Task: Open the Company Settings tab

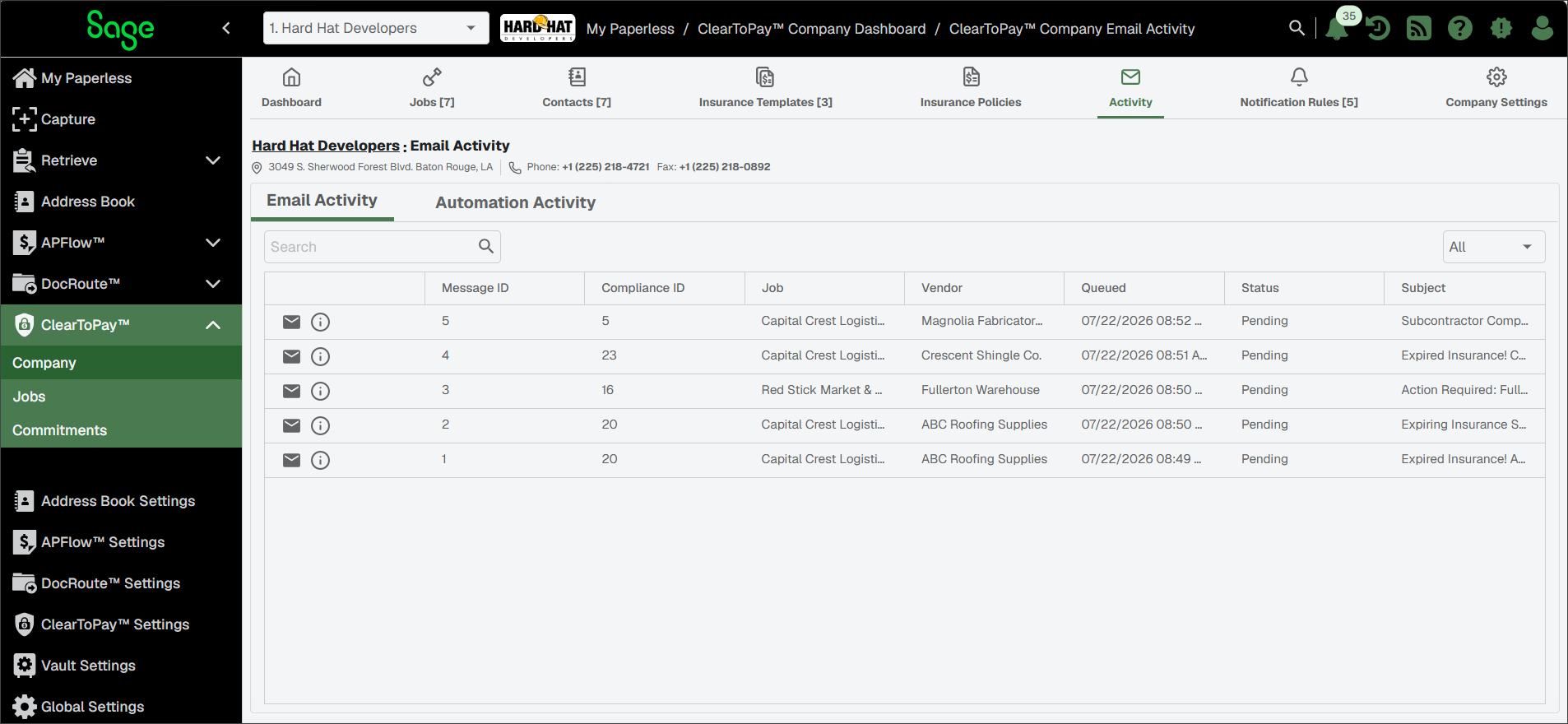Action: pos(1496,88)
